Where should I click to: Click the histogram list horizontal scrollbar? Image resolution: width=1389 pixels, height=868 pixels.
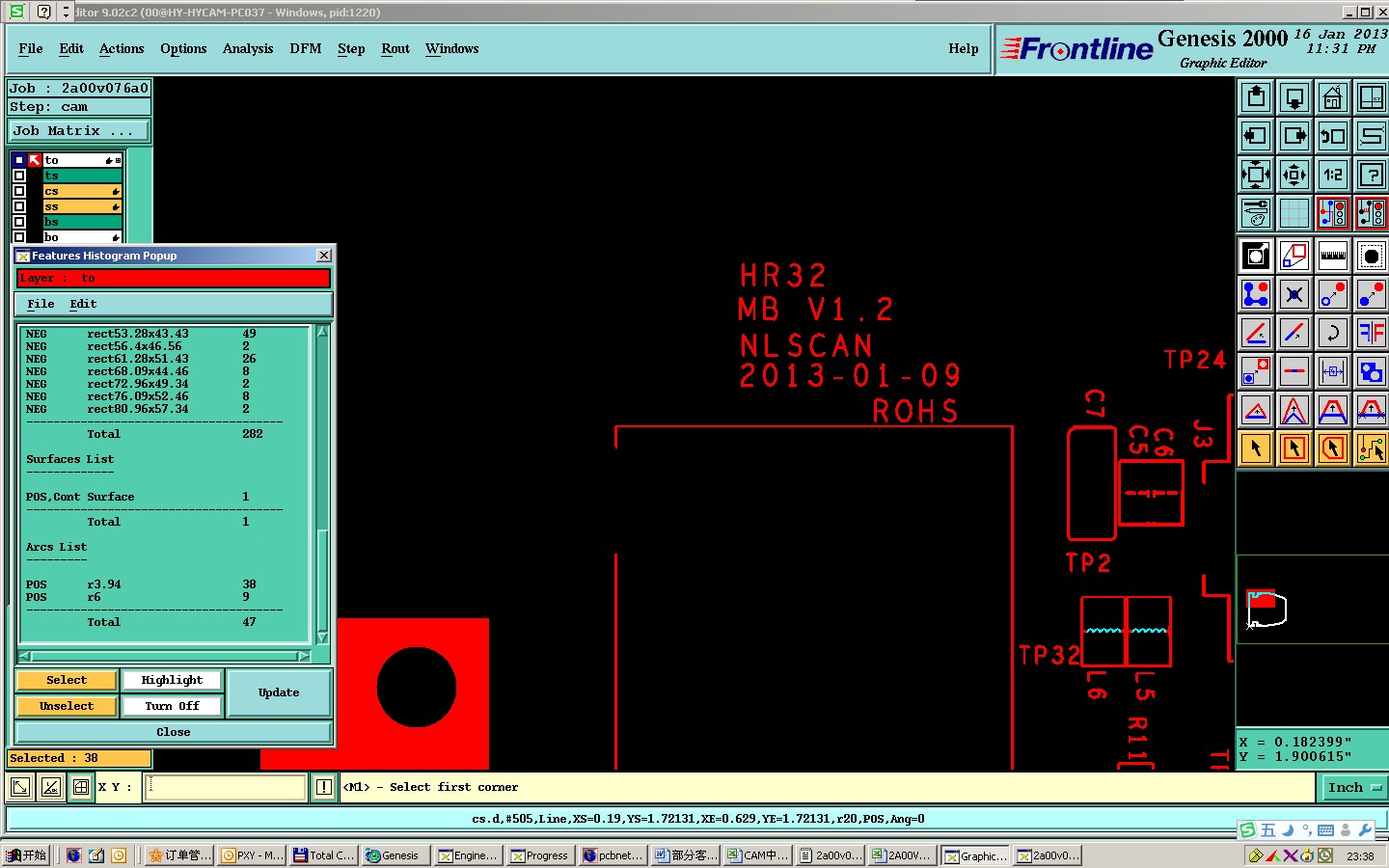pyautogui.click(x=165, y=656)
